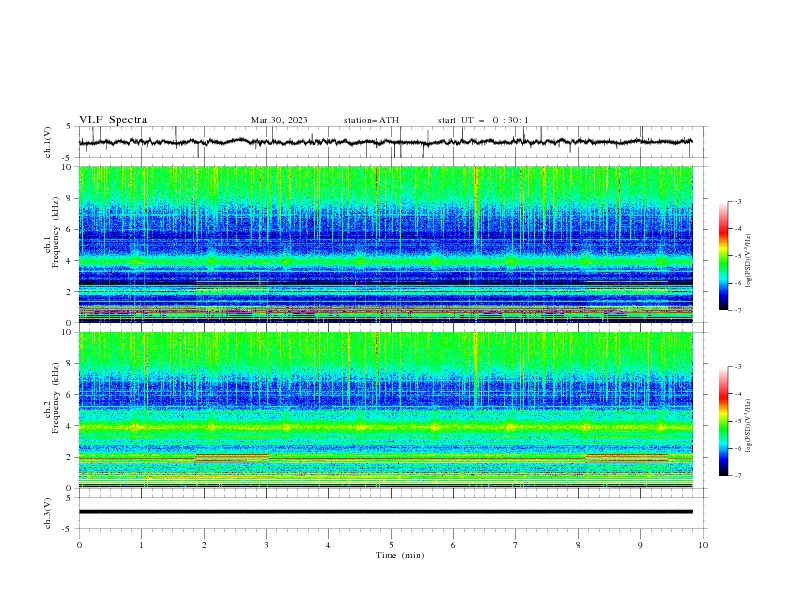
Task: Click the red burst in ch.2 spectrogram
Action: click(475, 366)
